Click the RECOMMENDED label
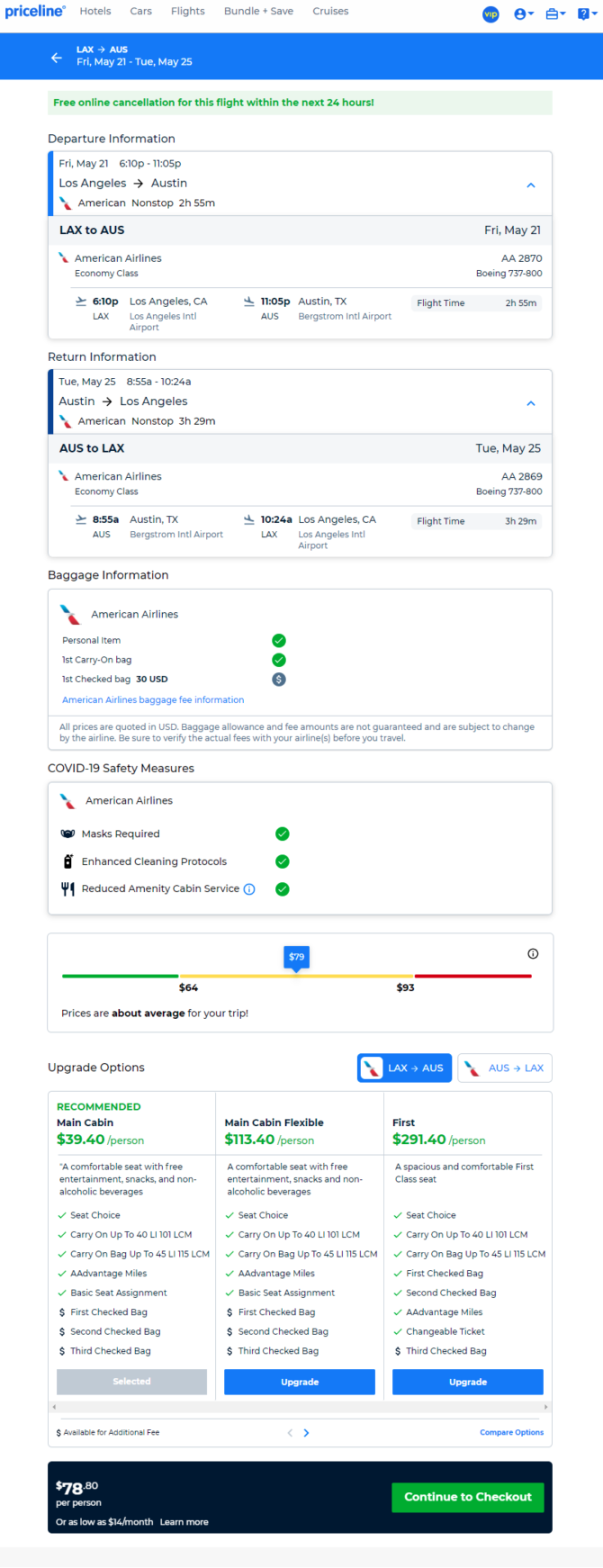Image resolution: width=603 pixels, height=1568 pixels. click(99, 1106)
